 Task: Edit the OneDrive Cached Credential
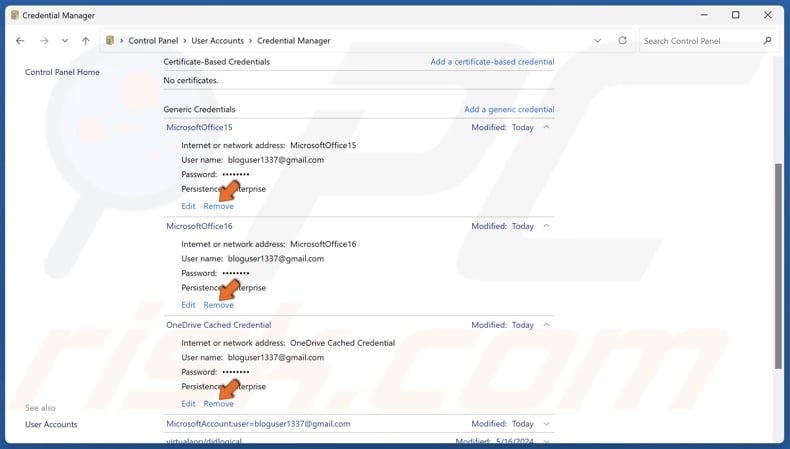[x=188, y=404]
